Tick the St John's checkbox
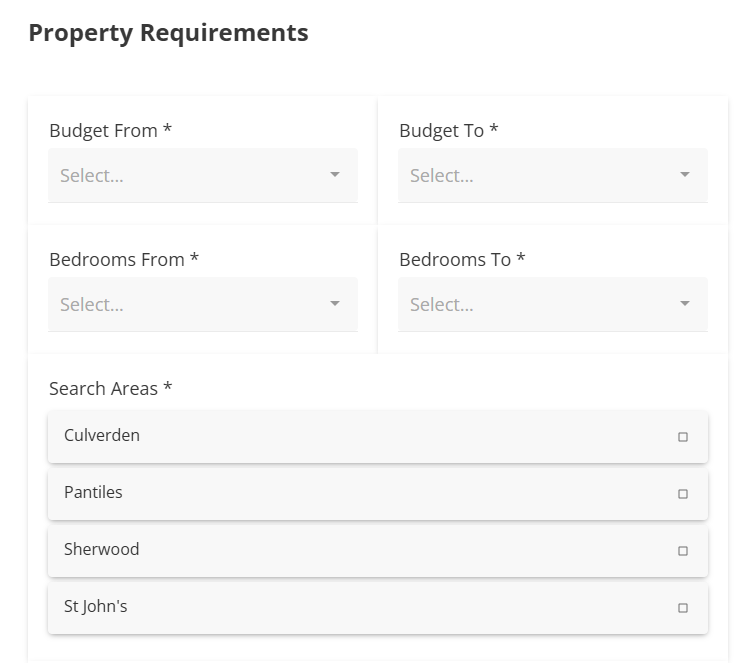 coord(683,608)
